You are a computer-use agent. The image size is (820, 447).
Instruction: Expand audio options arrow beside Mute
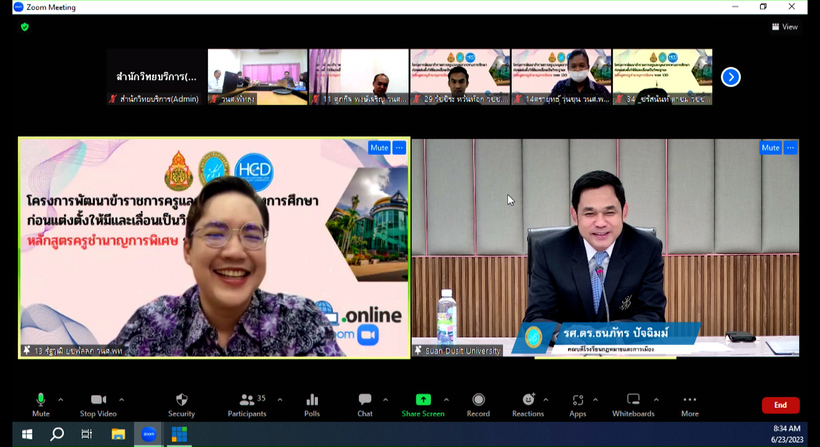tap(60, 400)
